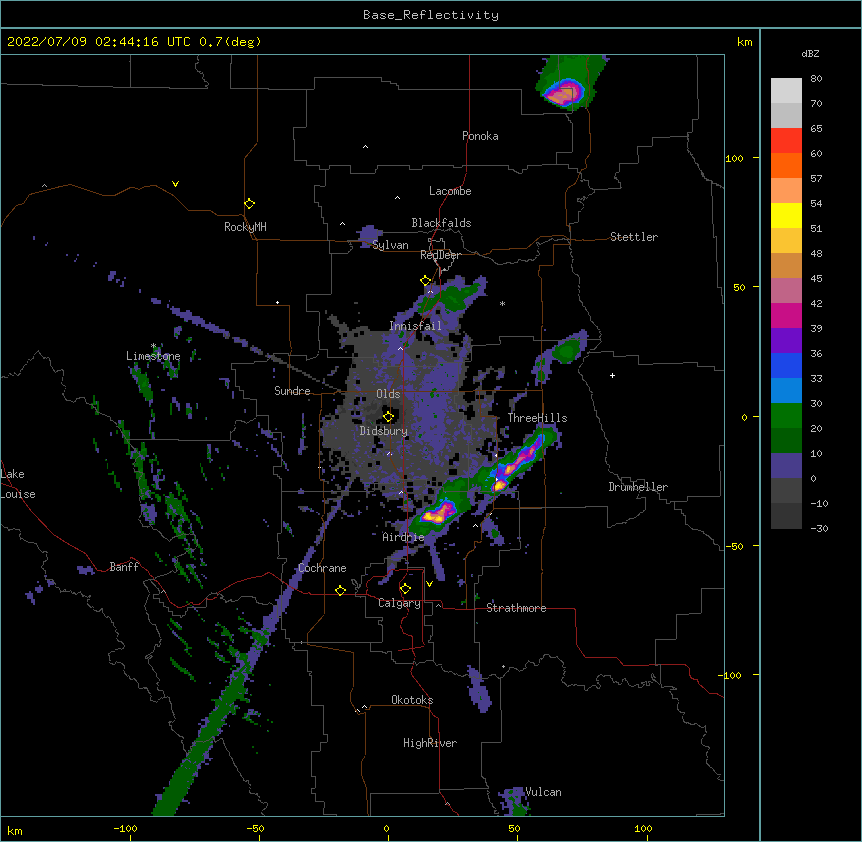Pick the dark orange 57–60 dBZ legend swatch
The width and height of the screenshot is (862, 842).
(786, 165)
